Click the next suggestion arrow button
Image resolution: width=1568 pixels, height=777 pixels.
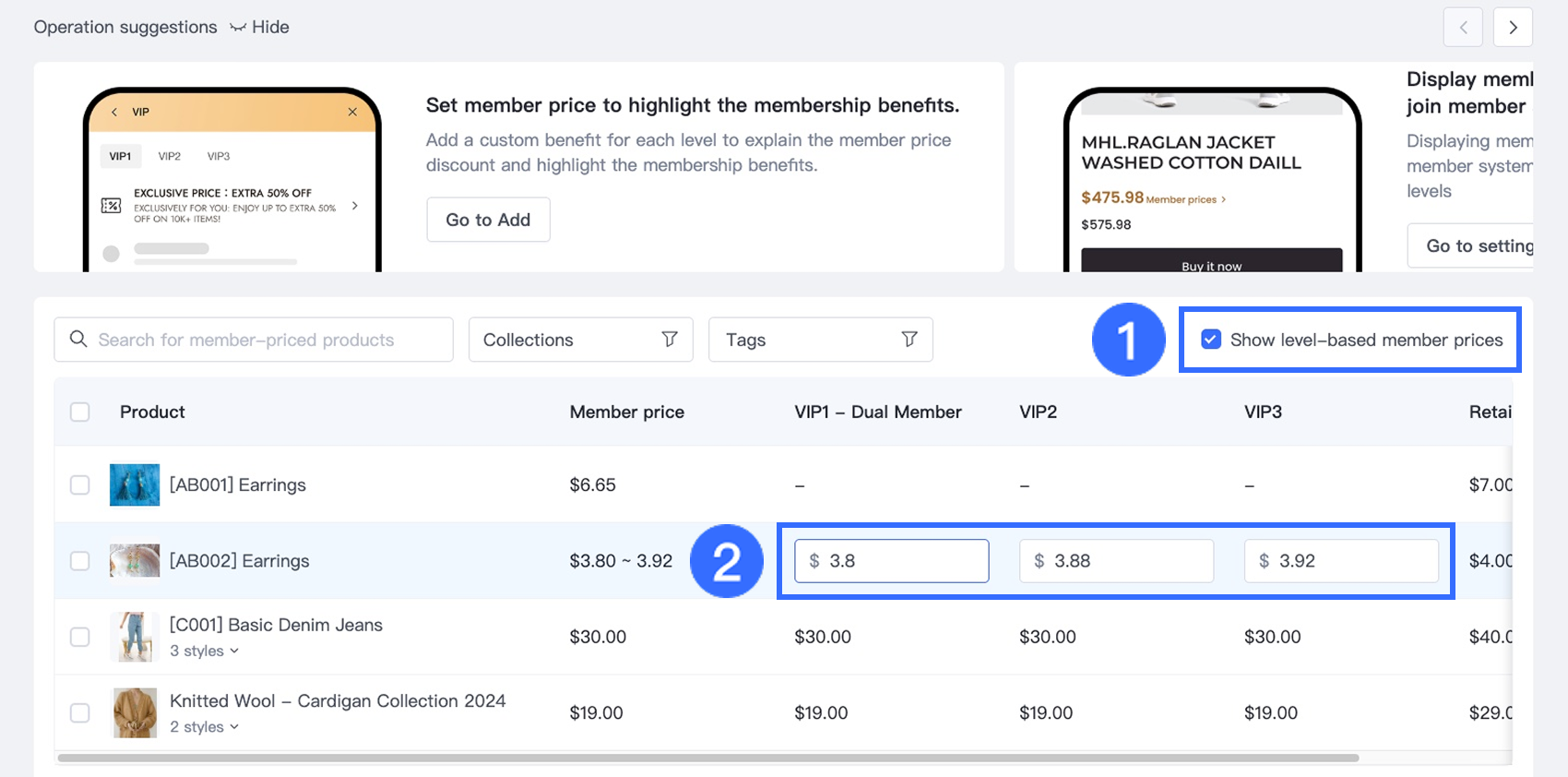1513,28
